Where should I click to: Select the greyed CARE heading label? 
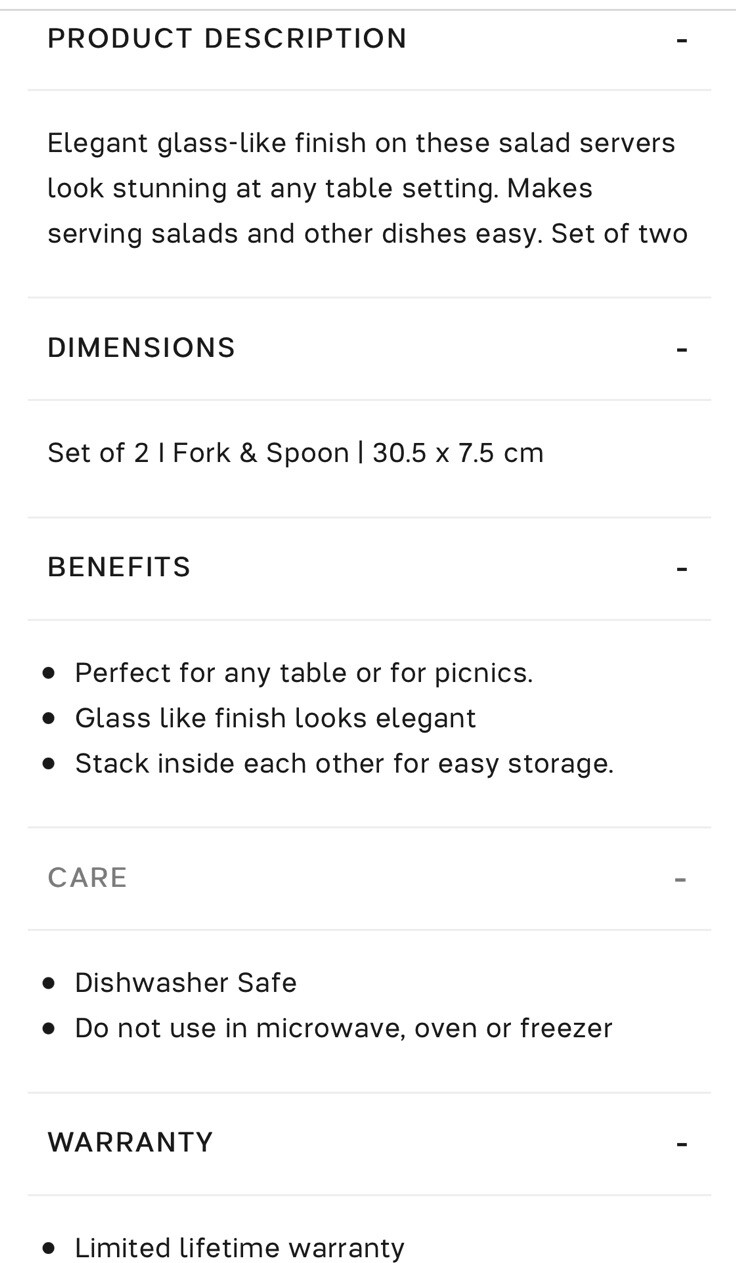[x=87, y=877]
